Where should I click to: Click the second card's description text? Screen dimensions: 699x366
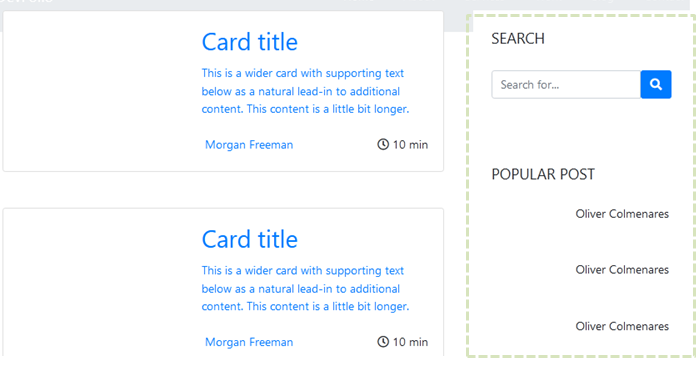pos(305,288)
